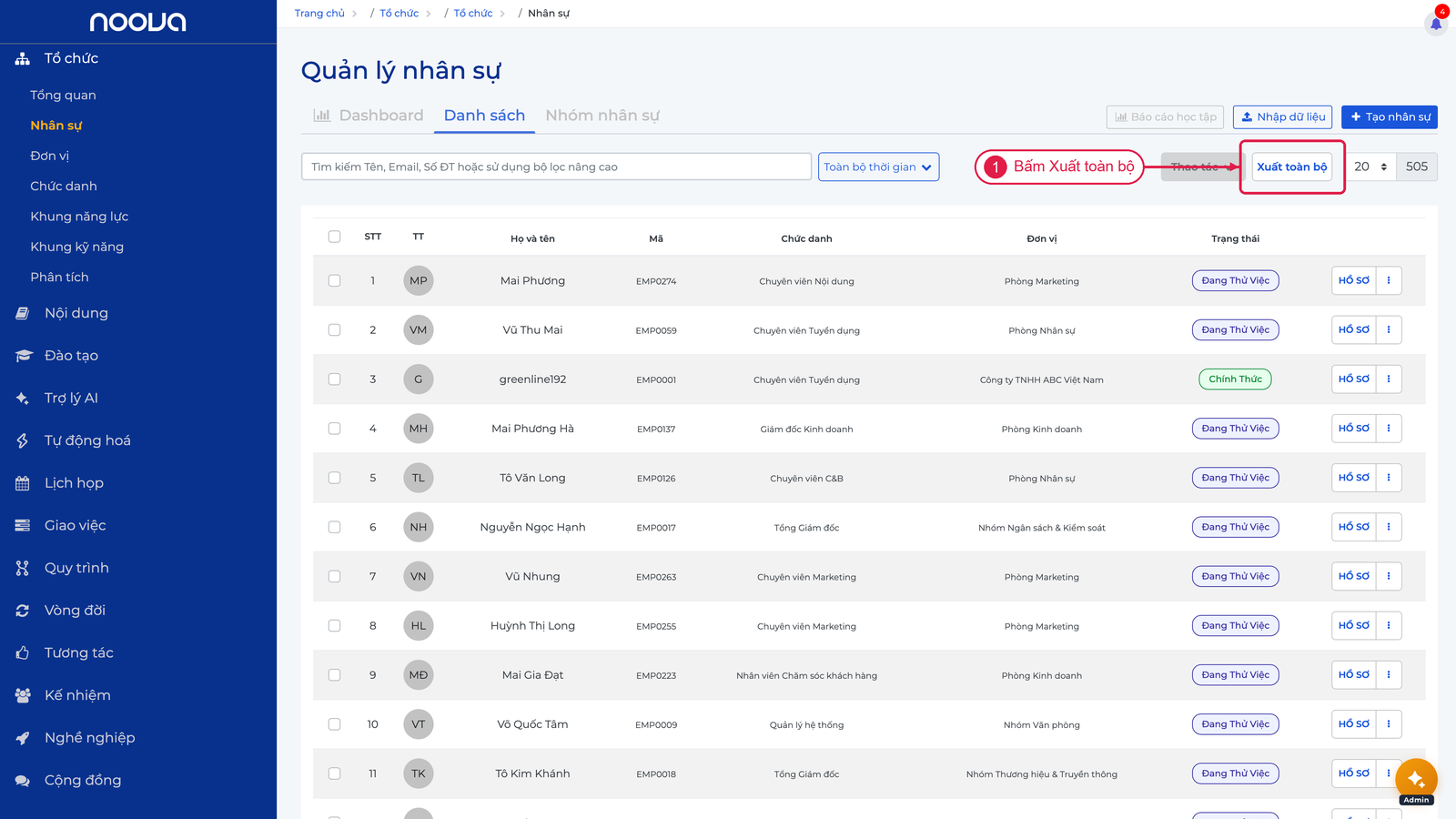Select the Vòng đời refresh icon
Image resolution: width=1456 pixels, height=819 pixels.
tap(23, 611)
